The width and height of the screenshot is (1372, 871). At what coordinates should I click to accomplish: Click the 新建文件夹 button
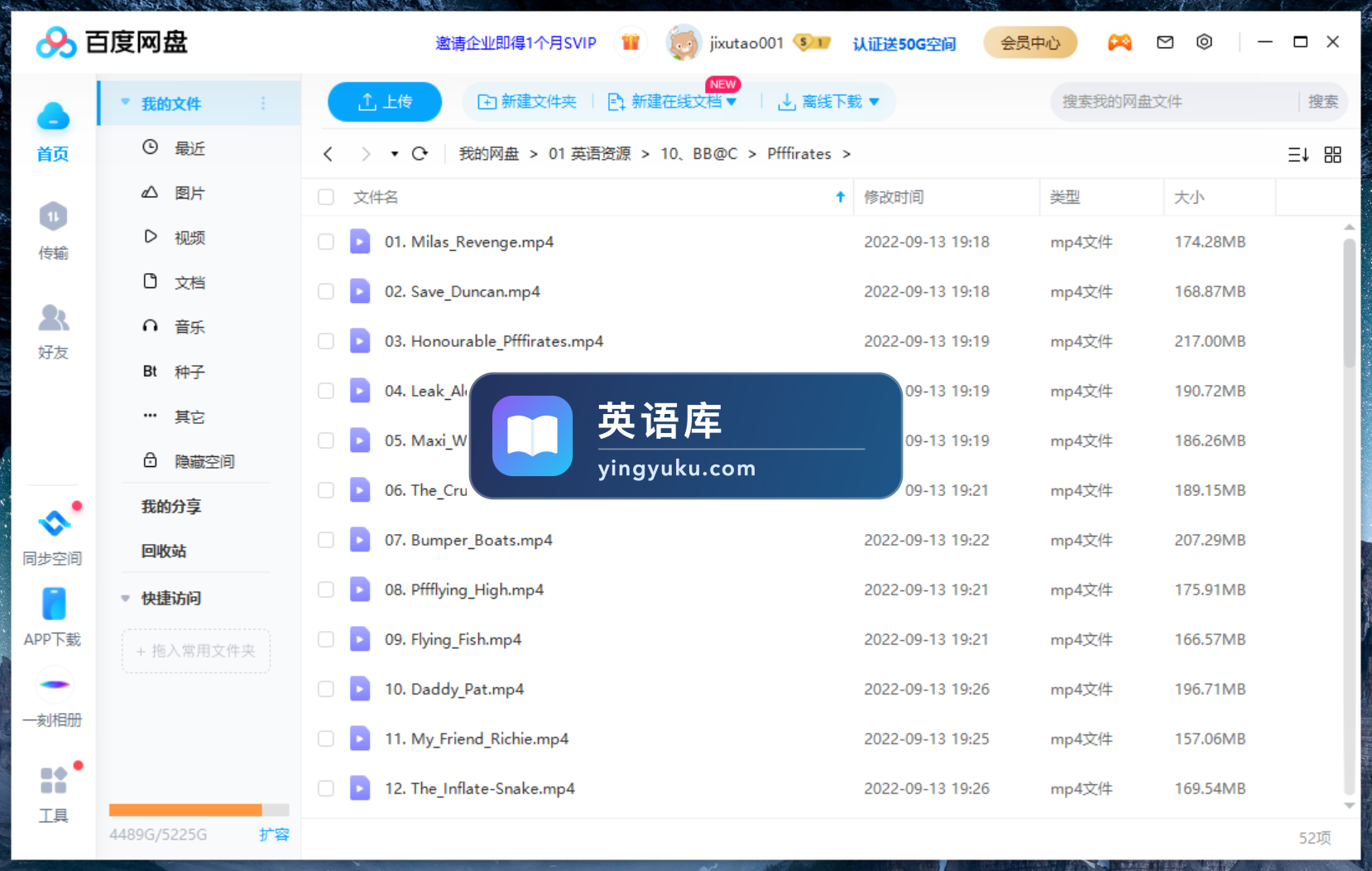coord(527,102)
